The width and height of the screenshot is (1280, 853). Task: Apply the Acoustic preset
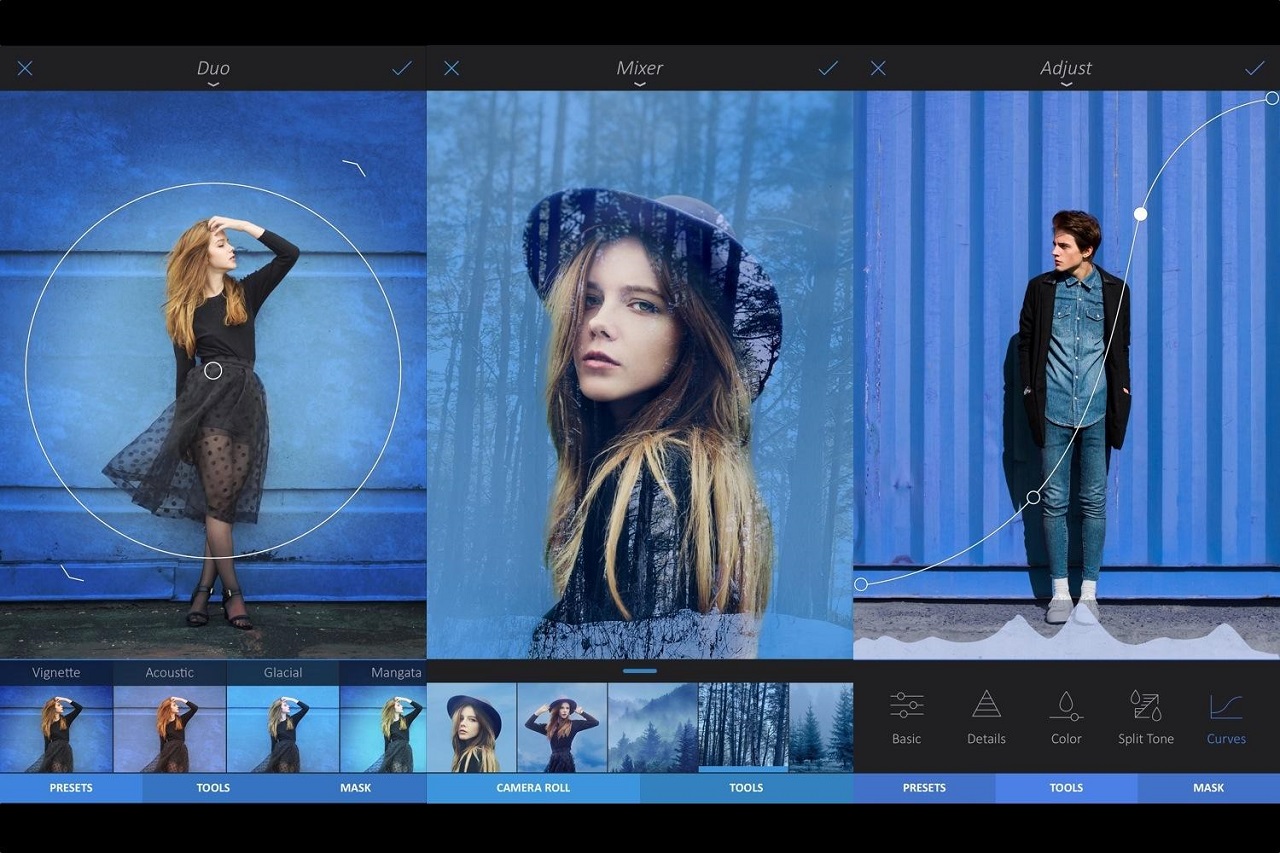[170, 728]
